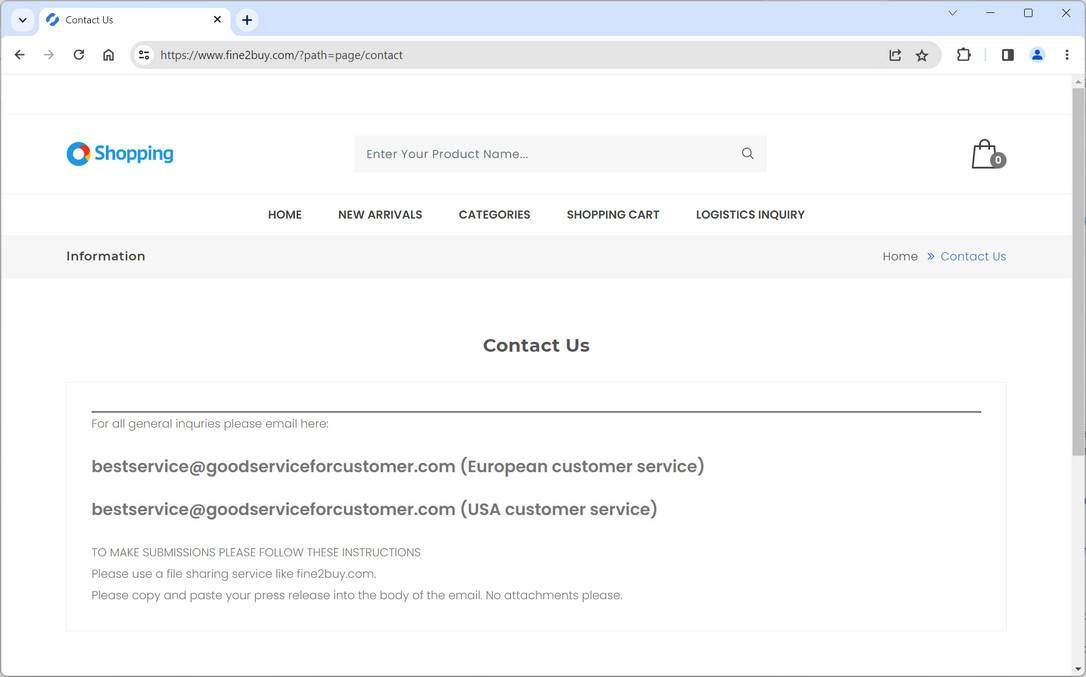Open the vertical ellipsis menu at far right
This screenshot has height=677, width=1086.
(1067, 55)
